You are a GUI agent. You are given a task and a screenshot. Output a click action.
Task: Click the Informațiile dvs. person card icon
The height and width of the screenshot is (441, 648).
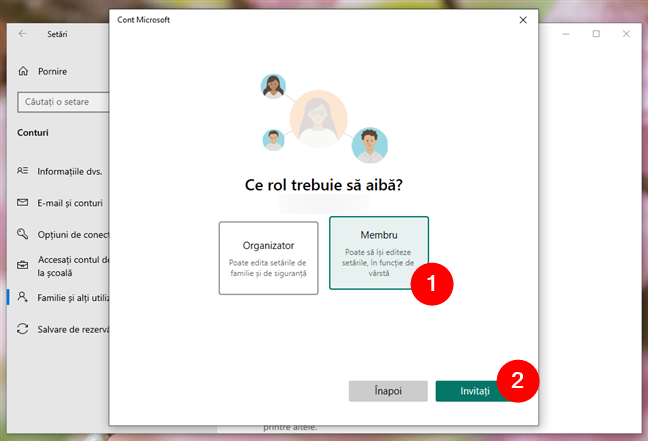pyautogui.click(x=23, y=171)
